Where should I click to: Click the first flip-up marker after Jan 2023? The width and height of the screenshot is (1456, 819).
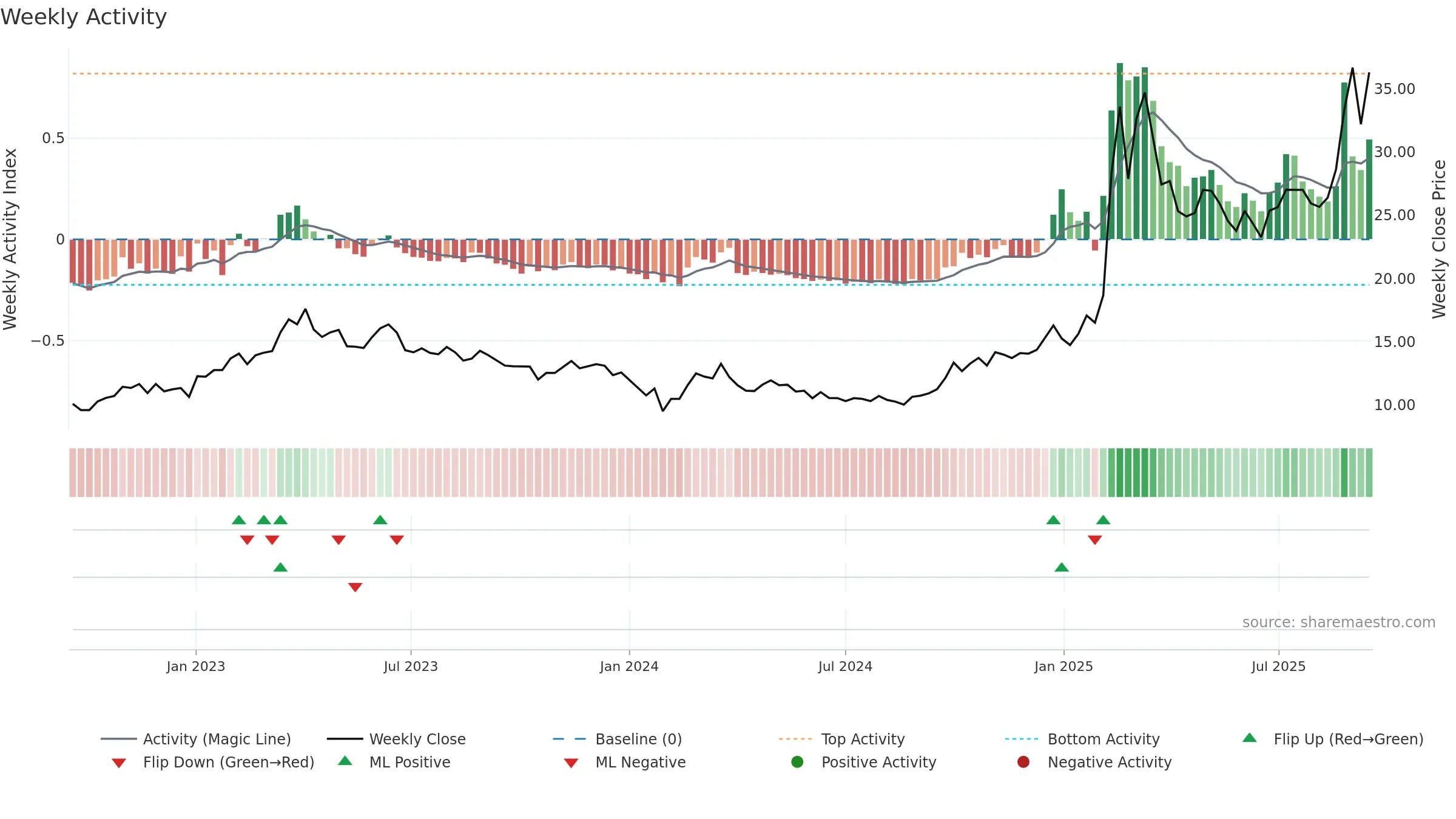239,520
